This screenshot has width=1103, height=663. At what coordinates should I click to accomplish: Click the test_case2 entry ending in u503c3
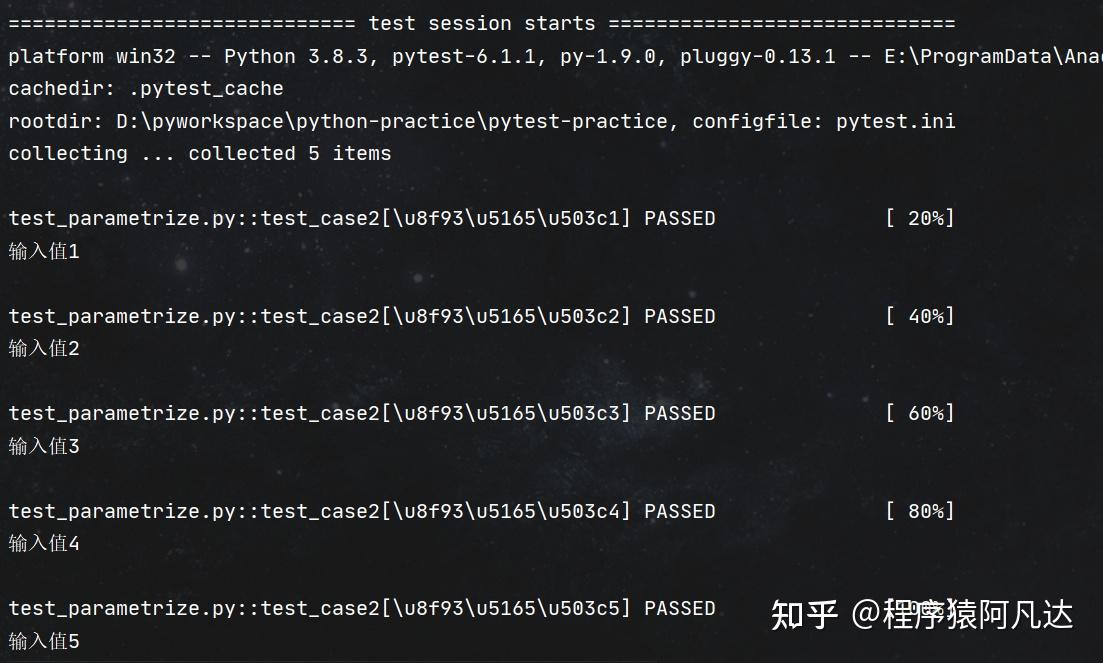click(x=320, y=413)
